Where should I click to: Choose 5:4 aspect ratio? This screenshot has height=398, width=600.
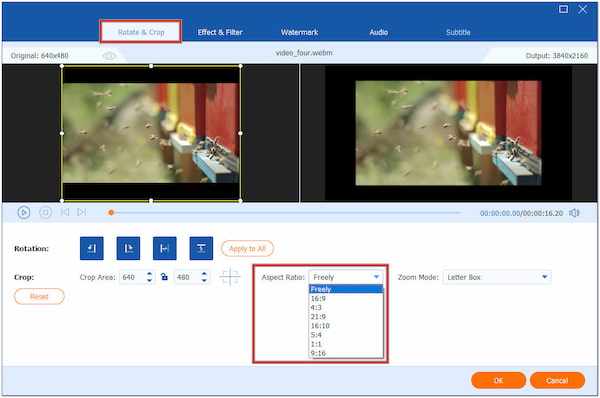click(x=346, y=335)
